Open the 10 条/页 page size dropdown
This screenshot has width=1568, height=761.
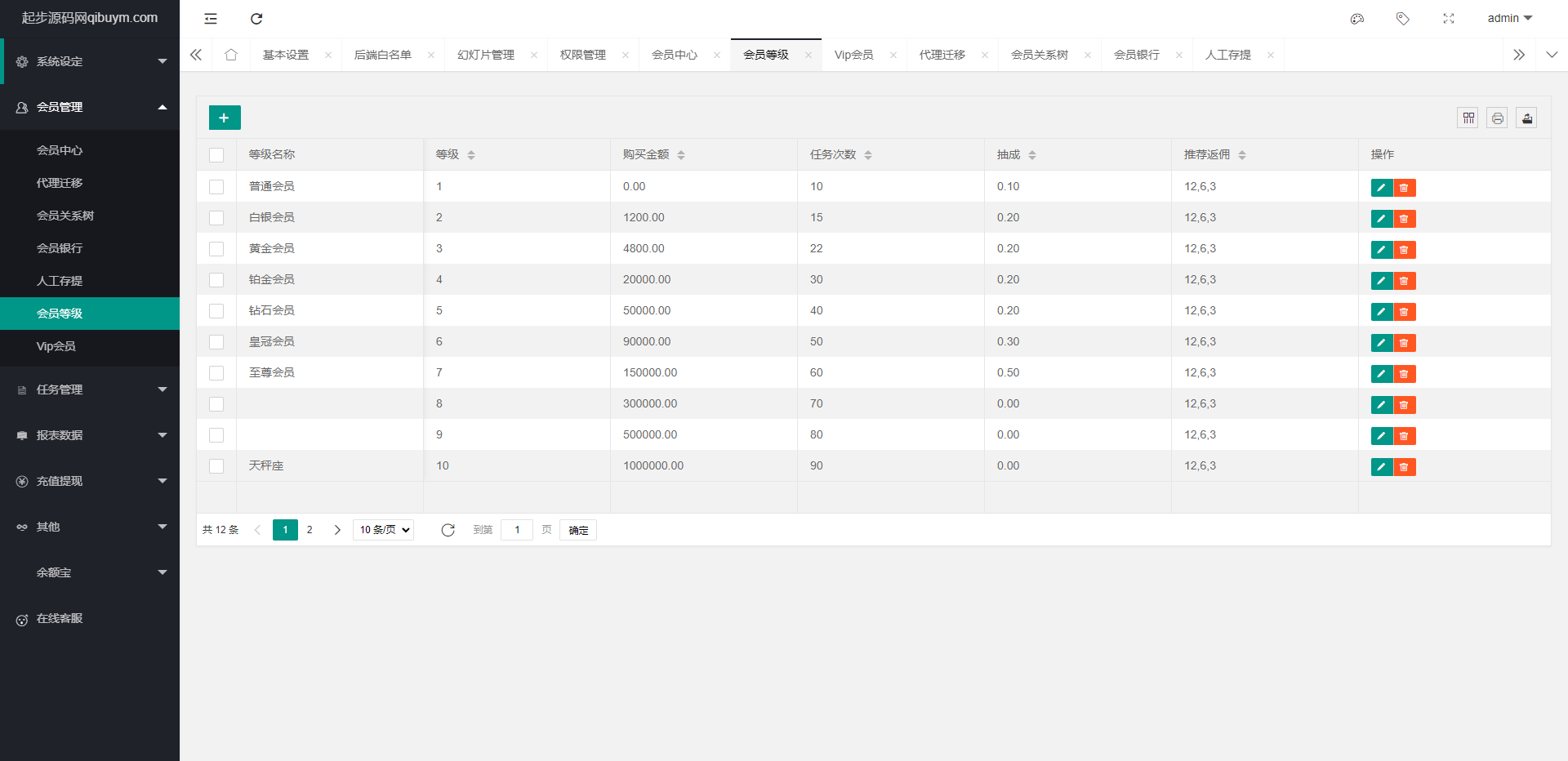coord(384,530)
